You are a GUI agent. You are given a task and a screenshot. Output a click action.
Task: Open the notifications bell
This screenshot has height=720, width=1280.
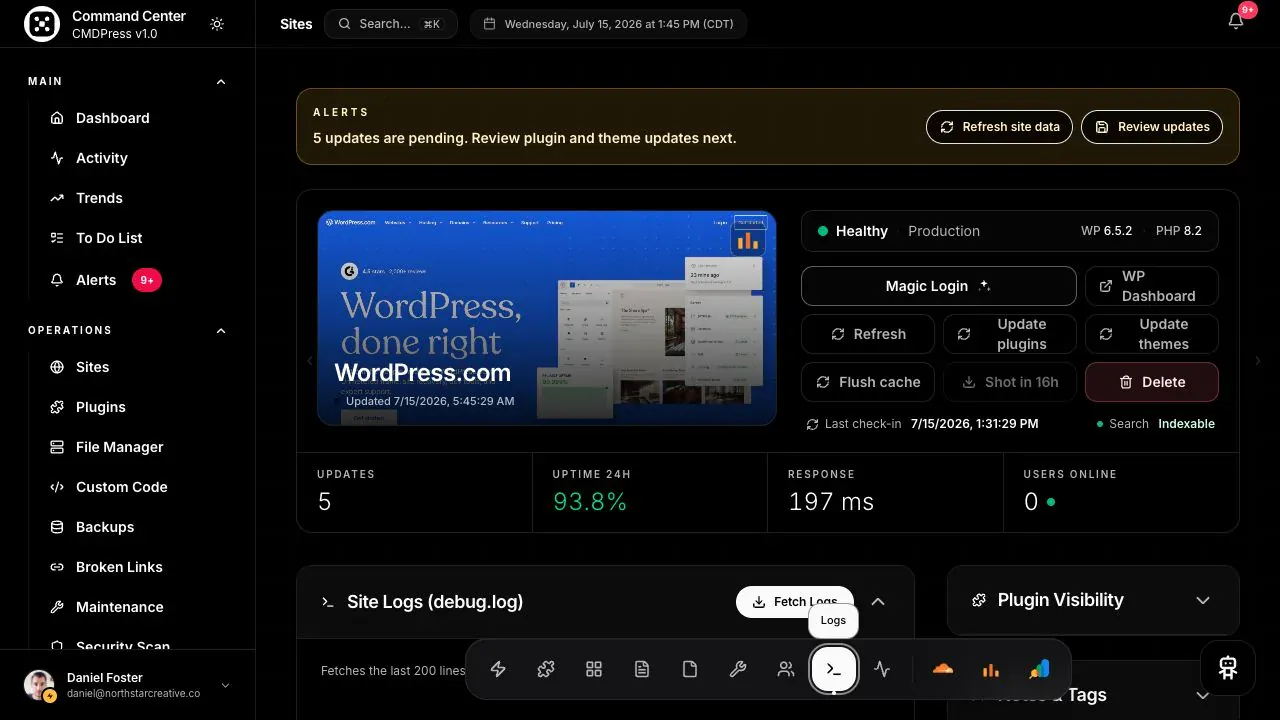click(1236, 21)
